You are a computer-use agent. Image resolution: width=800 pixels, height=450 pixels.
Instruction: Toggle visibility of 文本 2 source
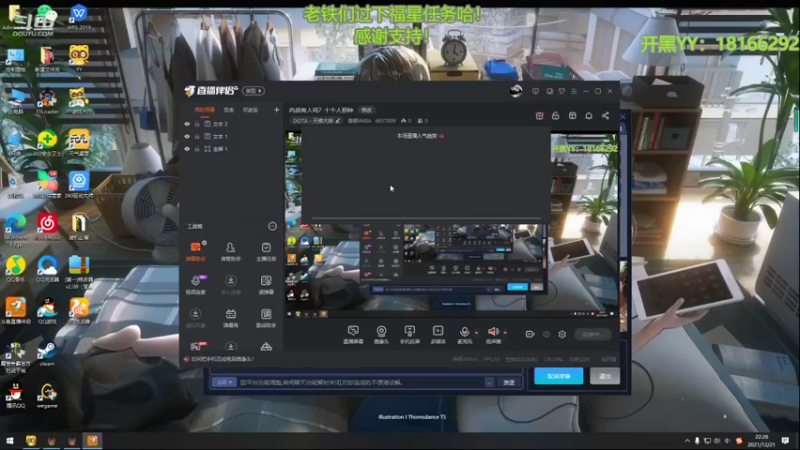point(187,124)
